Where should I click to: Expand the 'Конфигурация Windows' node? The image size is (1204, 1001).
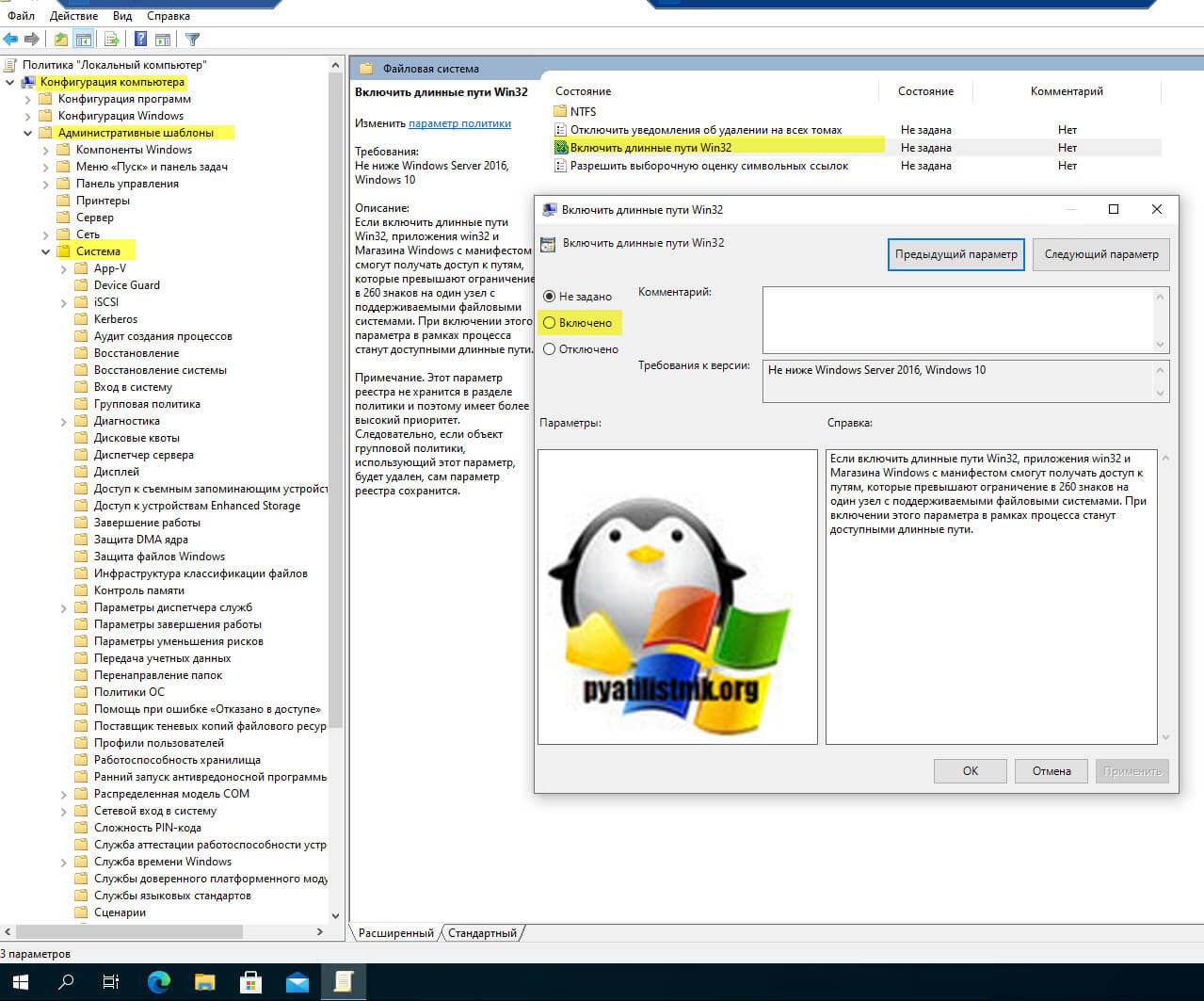[x=28, y=116]
